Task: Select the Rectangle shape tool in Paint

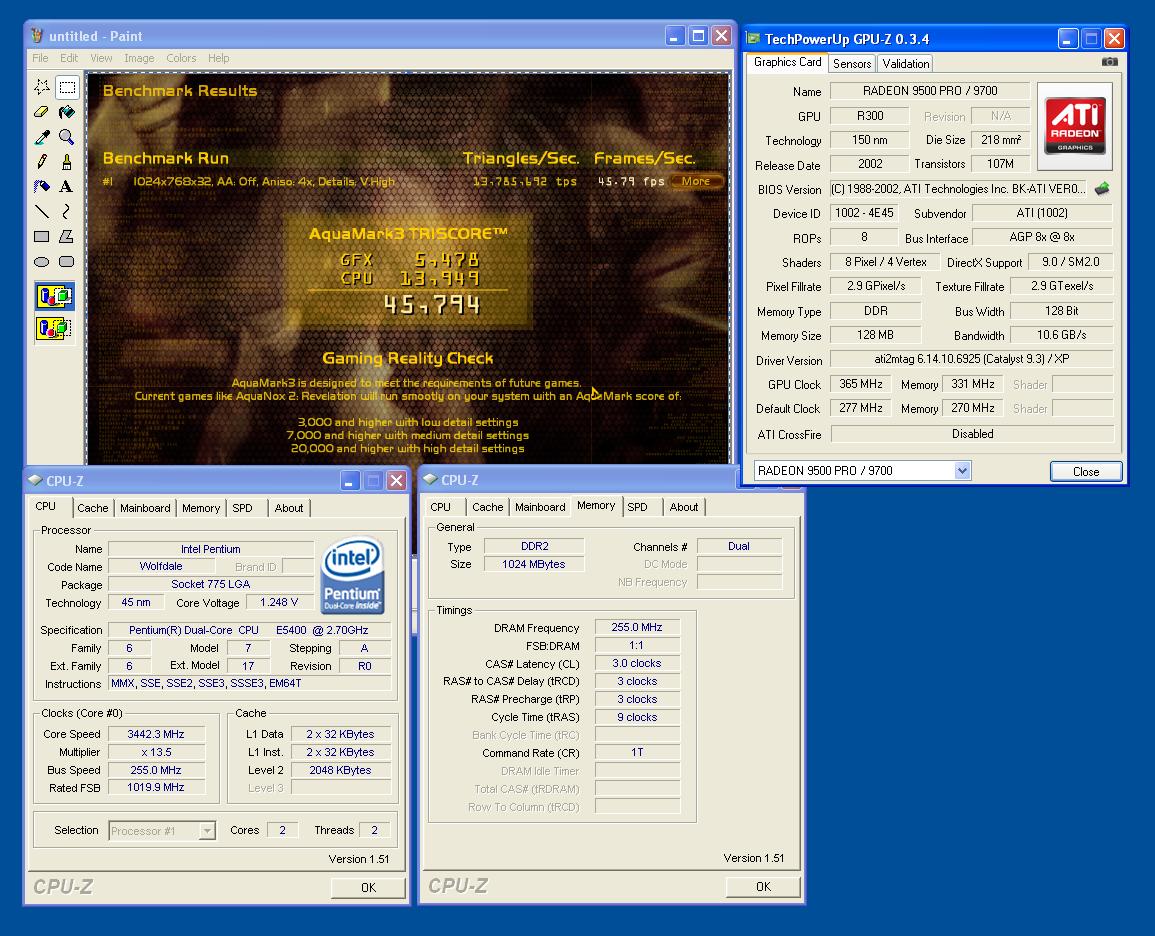Action: [x=42, y=236]
